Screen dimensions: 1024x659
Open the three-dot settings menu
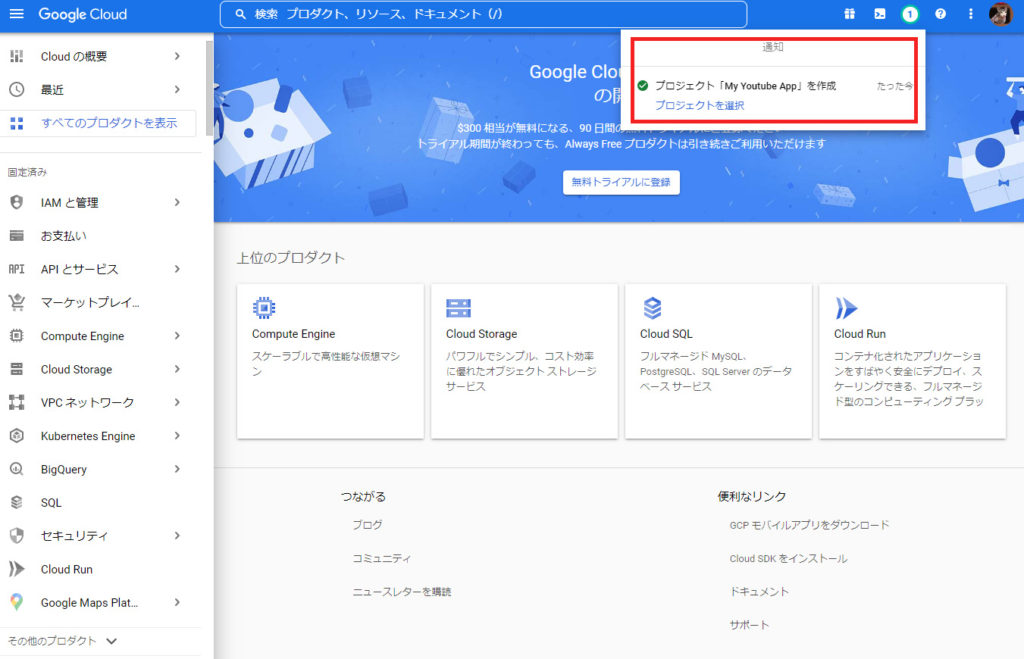tap(970, 14)
